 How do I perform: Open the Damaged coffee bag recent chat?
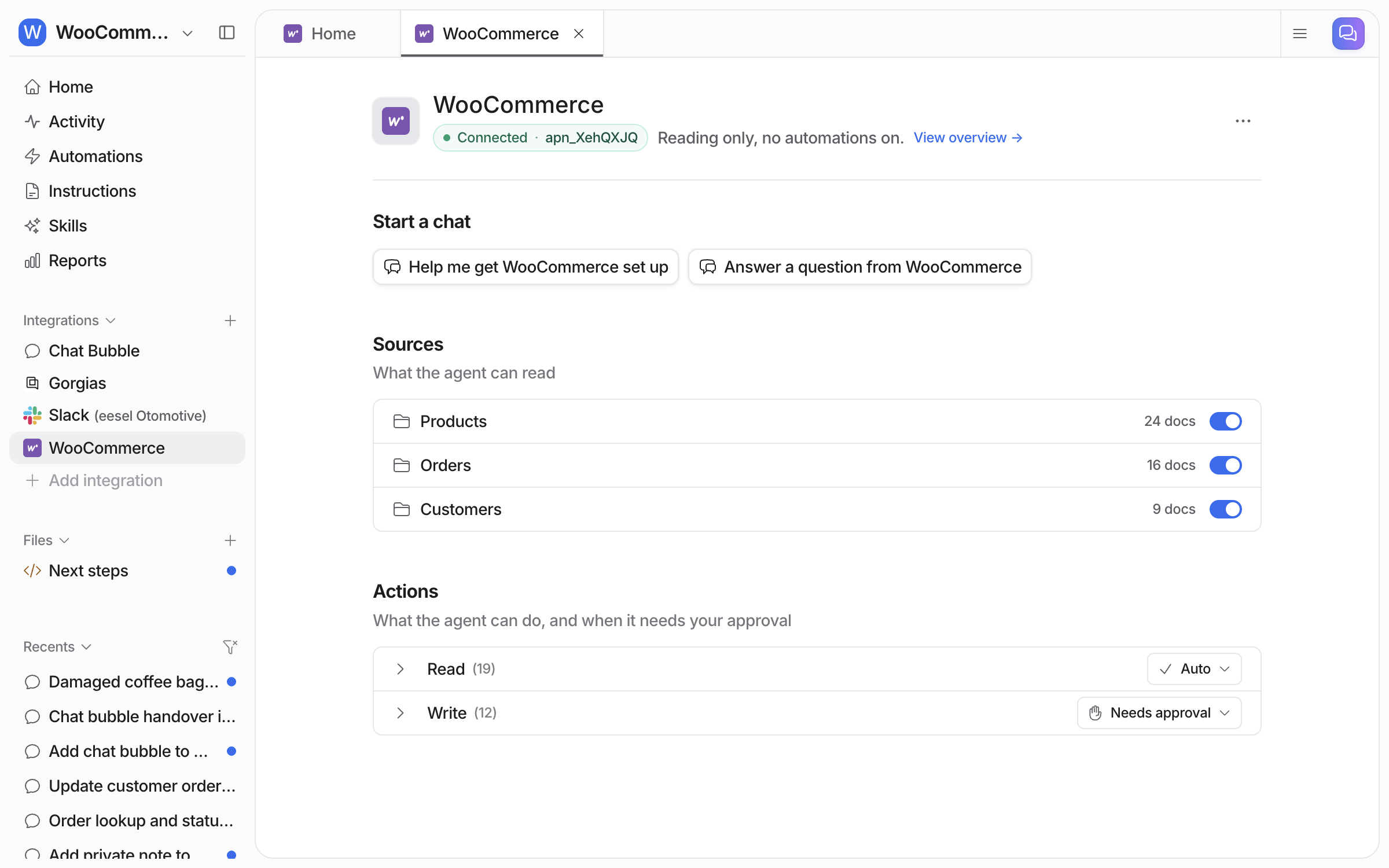127,682
